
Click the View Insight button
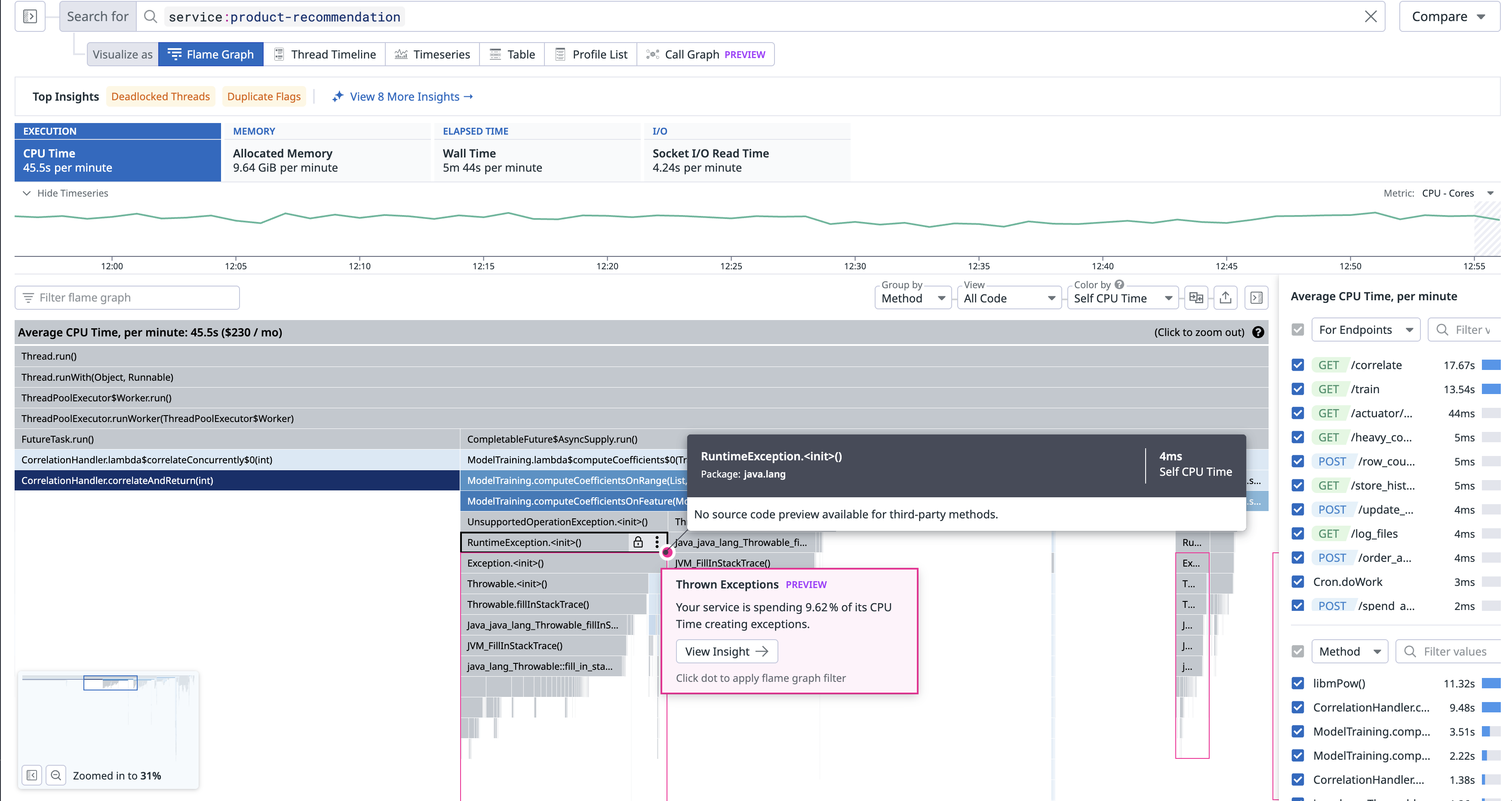(x=726, y=651)
